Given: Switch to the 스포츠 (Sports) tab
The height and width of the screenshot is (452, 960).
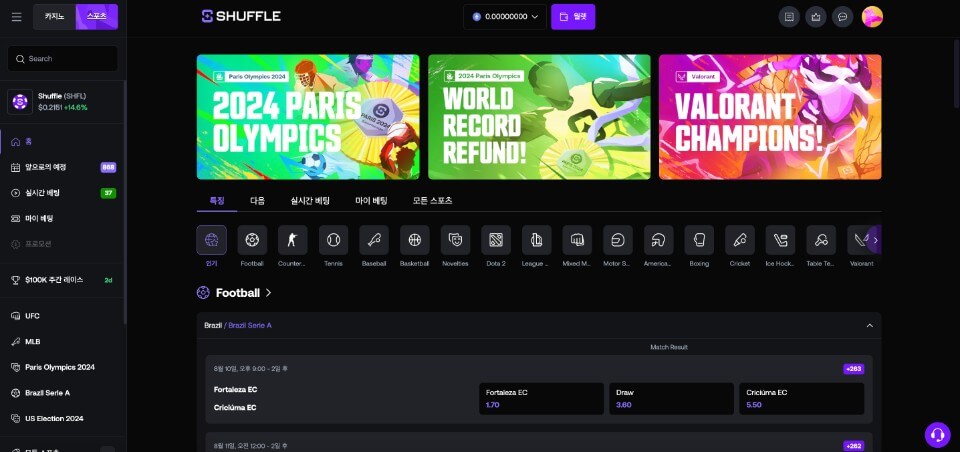Looking at the screenshot, I should [x=97, y=17].
